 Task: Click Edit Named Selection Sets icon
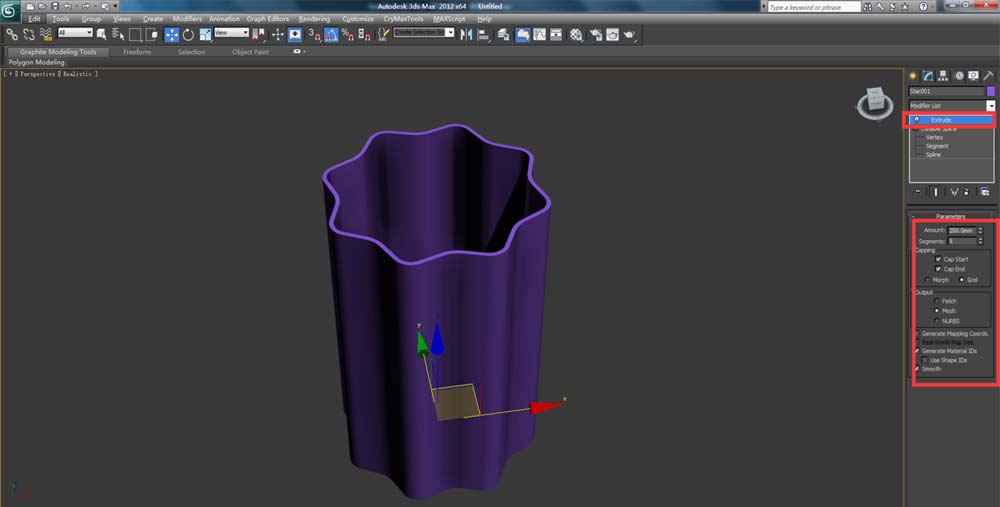(x=384, y=34)
